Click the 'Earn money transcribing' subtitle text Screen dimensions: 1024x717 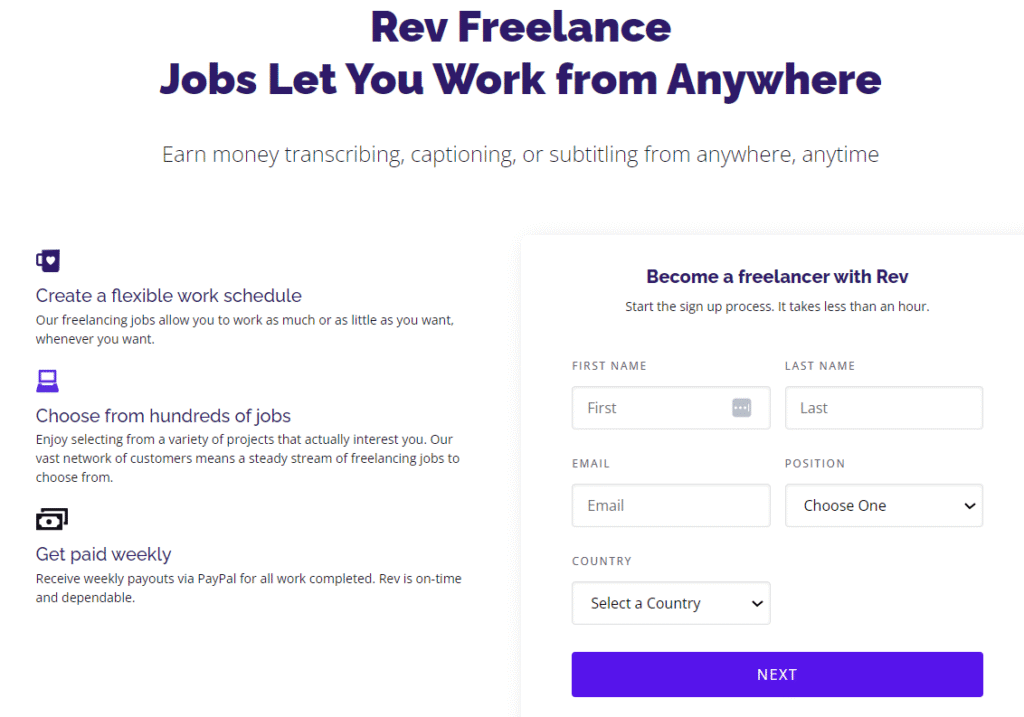tap(520, 155)
